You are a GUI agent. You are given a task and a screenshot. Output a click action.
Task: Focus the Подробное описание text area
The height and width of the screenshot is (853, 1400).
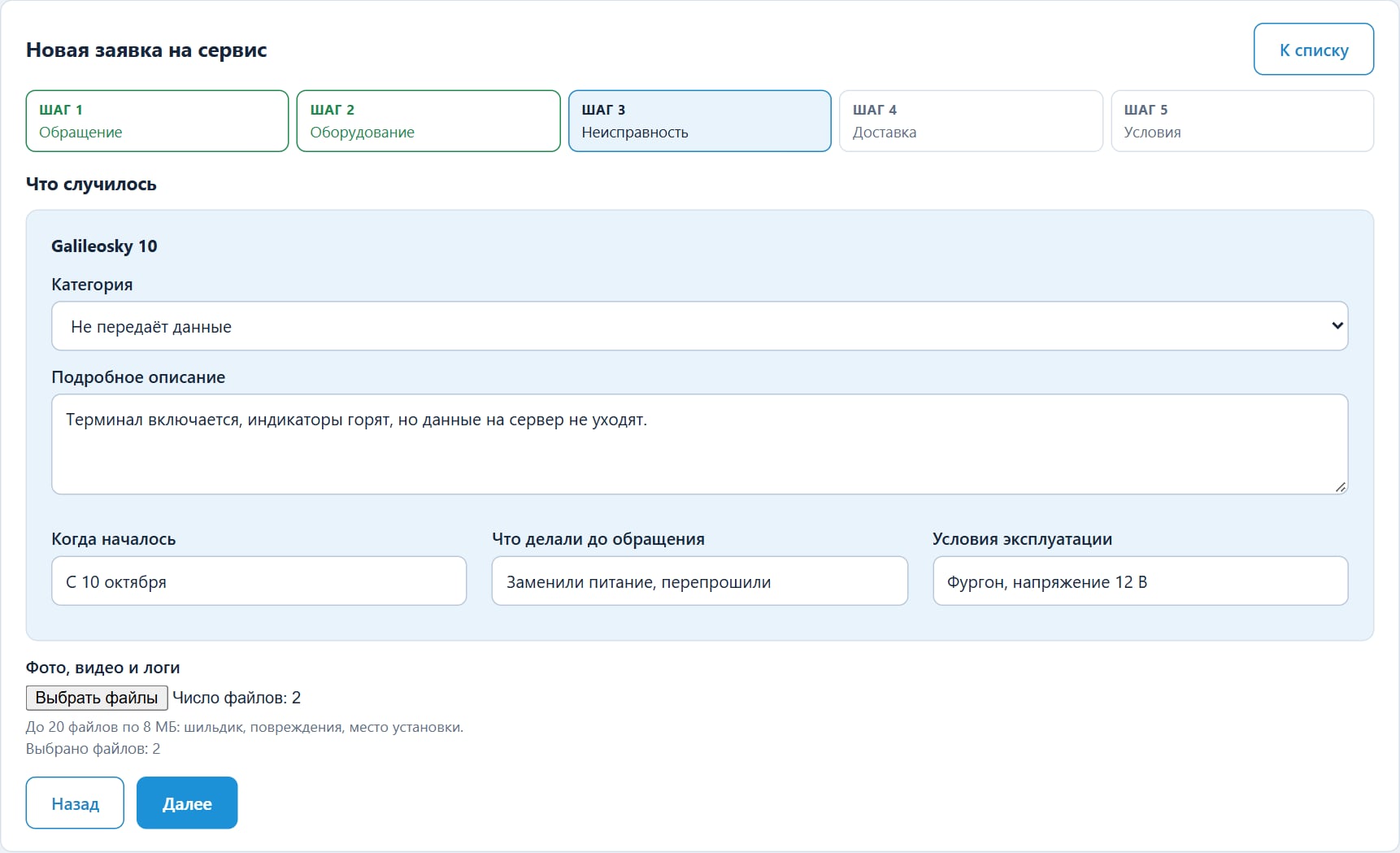[699, 444]
